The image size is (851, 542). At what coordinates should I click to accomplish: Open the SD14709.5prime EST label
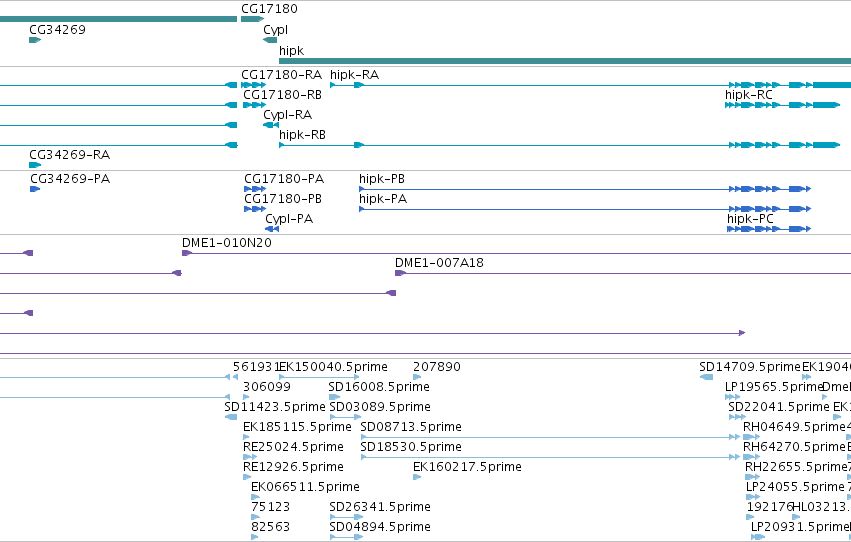[x=750, y=367]
